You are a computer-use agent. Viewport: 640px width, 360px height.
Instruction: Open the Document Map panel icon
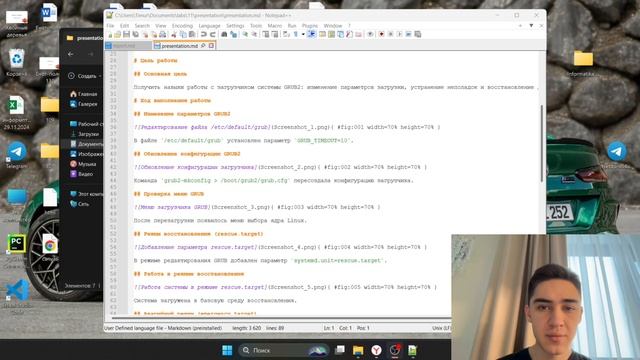331,34
